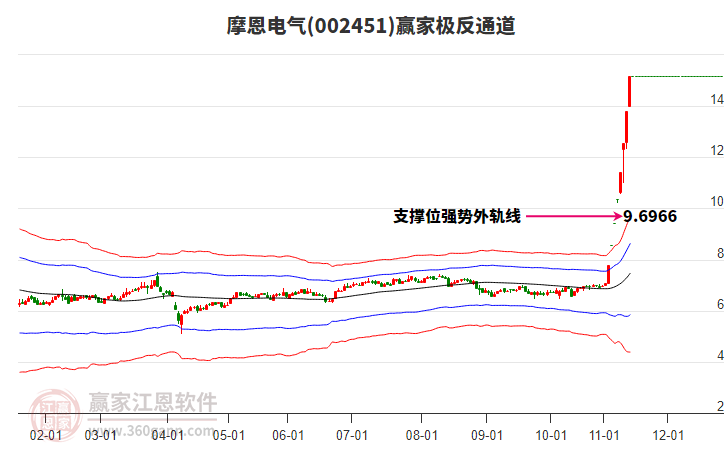Click the 04-01 date axis label
Viewport: 726px width, 450px height.
[167, 435]
